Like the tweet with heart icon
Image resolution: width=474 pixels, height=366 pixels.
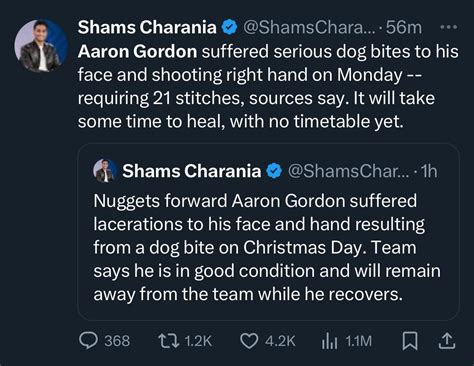point(249,341)
